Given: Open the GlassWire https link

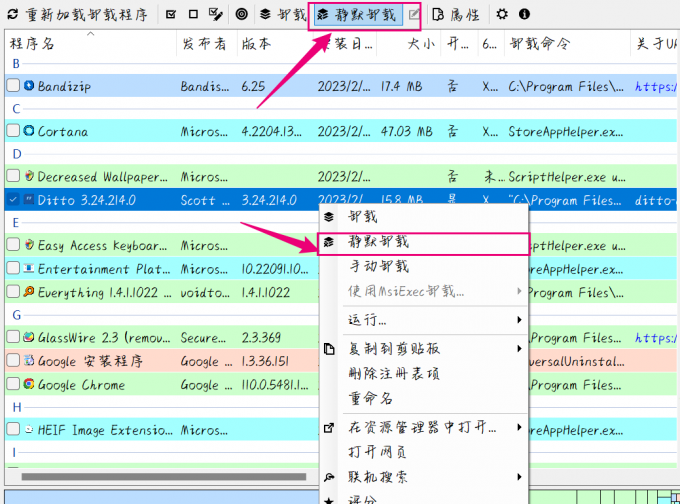Looking at the screenshot, I should [x=655, y=338].
